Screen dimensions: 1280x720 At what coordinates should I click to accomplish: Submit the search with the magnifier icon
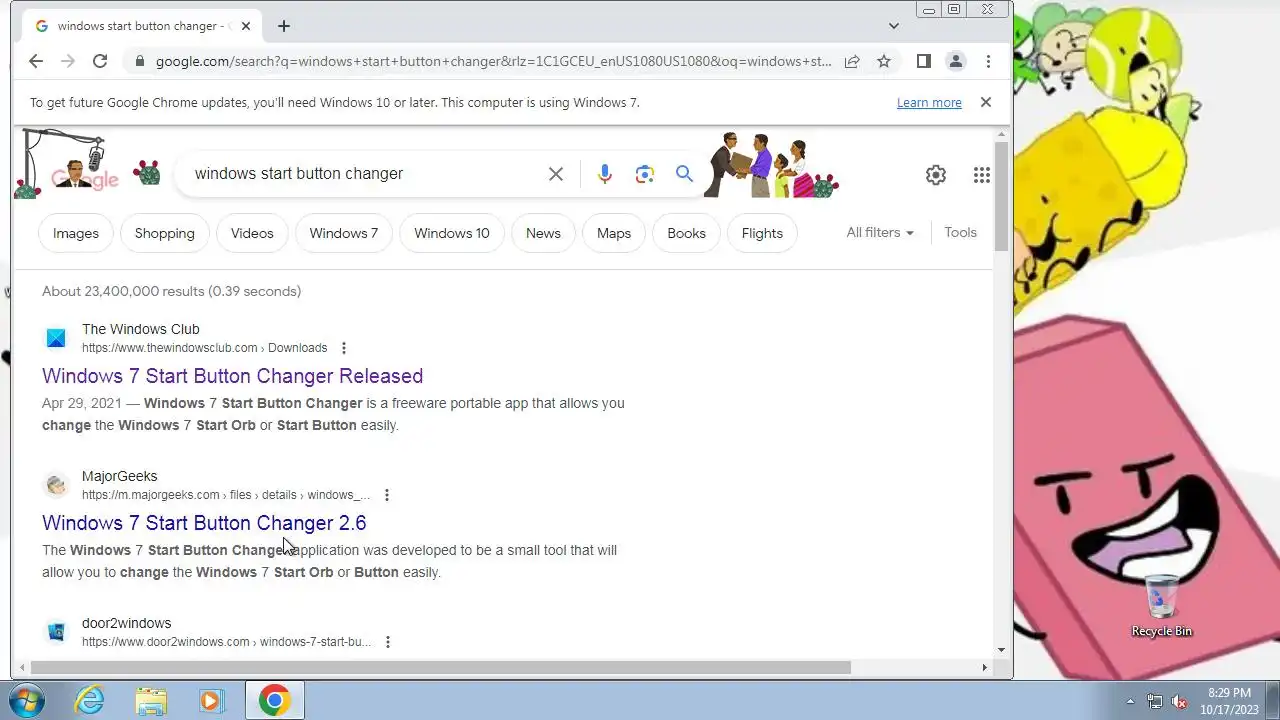coord(684,174)
